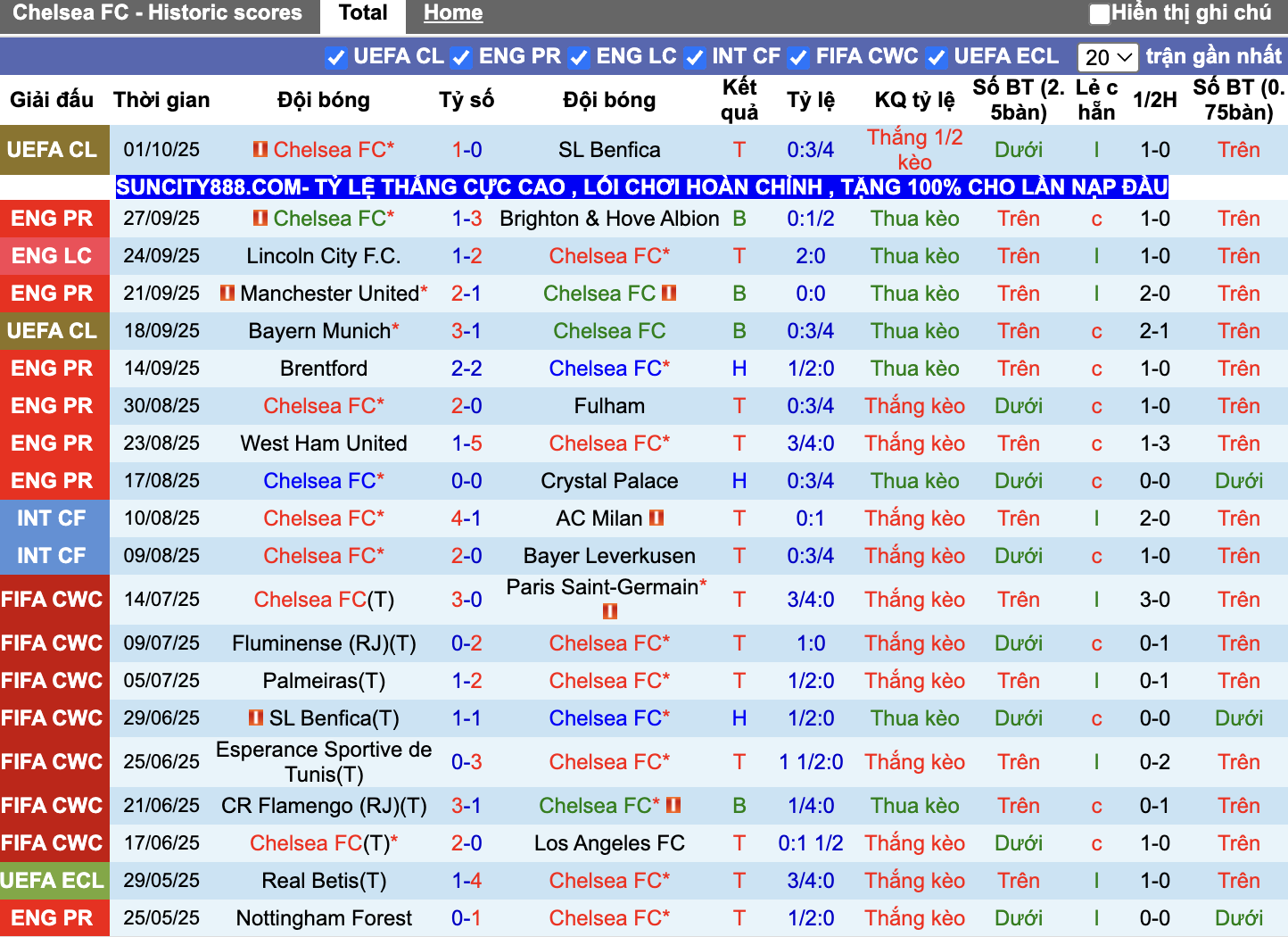Click red card icon after Chelsea FC, 21/09/25 row
Image resolution: width=1288 pixels, height=937 pixels.
coord(669,293)
